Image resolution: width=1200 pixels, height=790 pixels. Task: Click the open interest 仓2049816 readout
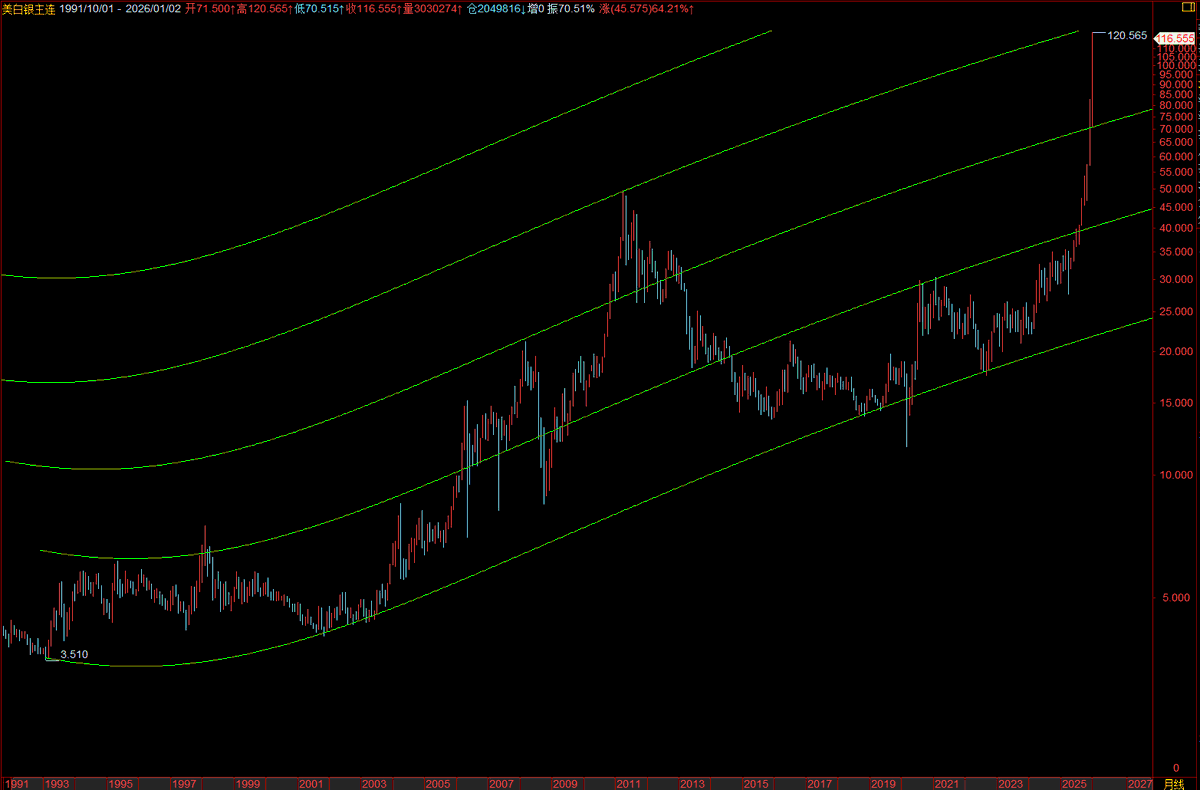tap(496, 8)
